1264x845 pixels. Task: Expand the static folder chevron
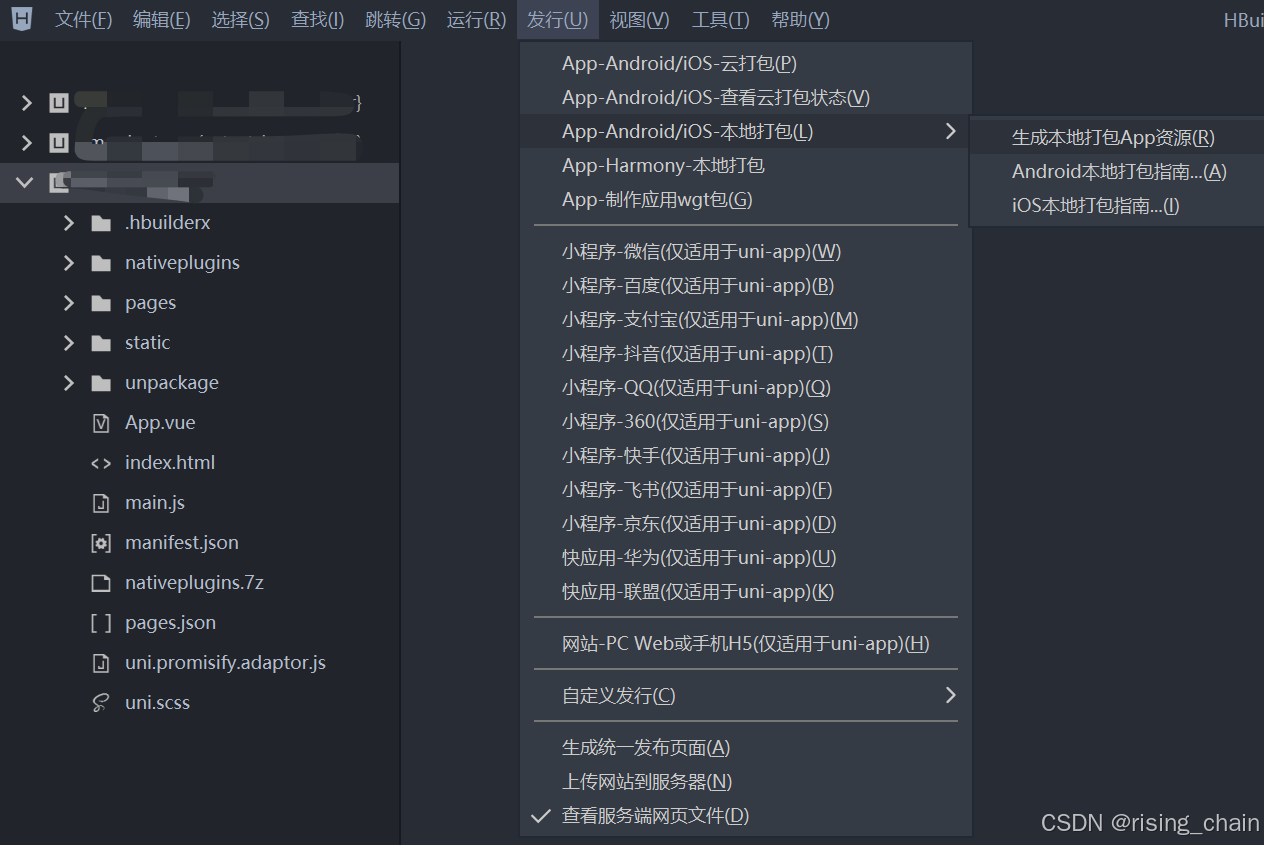click(68, 343)
